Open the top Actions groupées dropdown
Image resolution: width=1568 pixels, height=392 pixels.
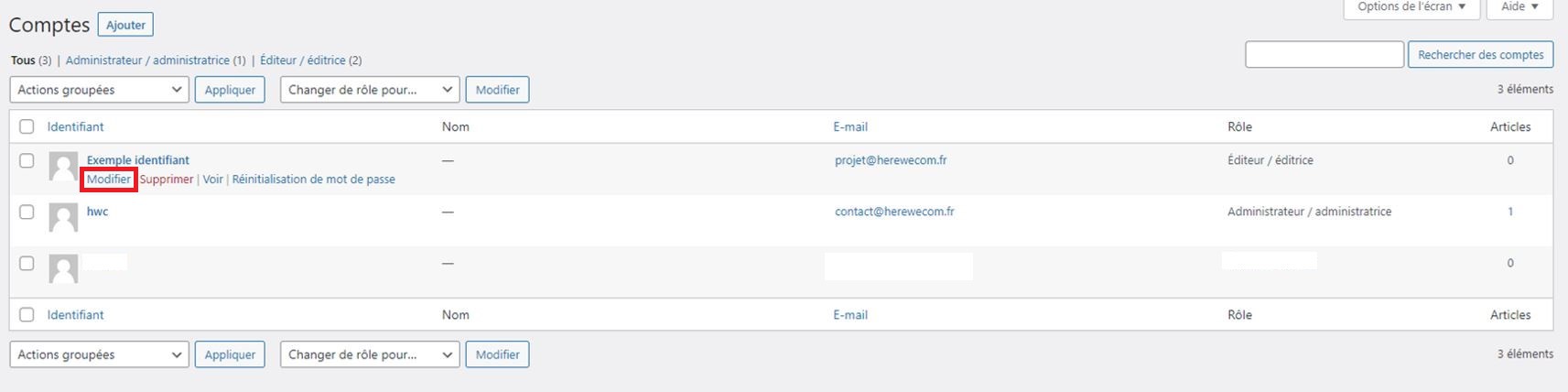tap(99, 90)
